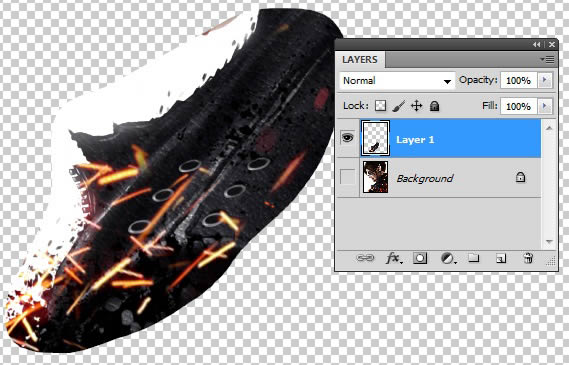Add a layer mask

420,258
